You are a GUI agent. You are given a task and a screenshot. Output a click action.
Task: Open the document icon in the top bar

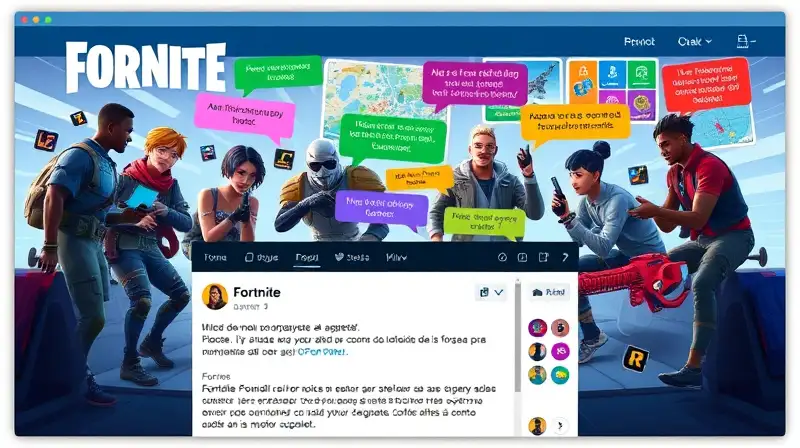tap(742, 41)
